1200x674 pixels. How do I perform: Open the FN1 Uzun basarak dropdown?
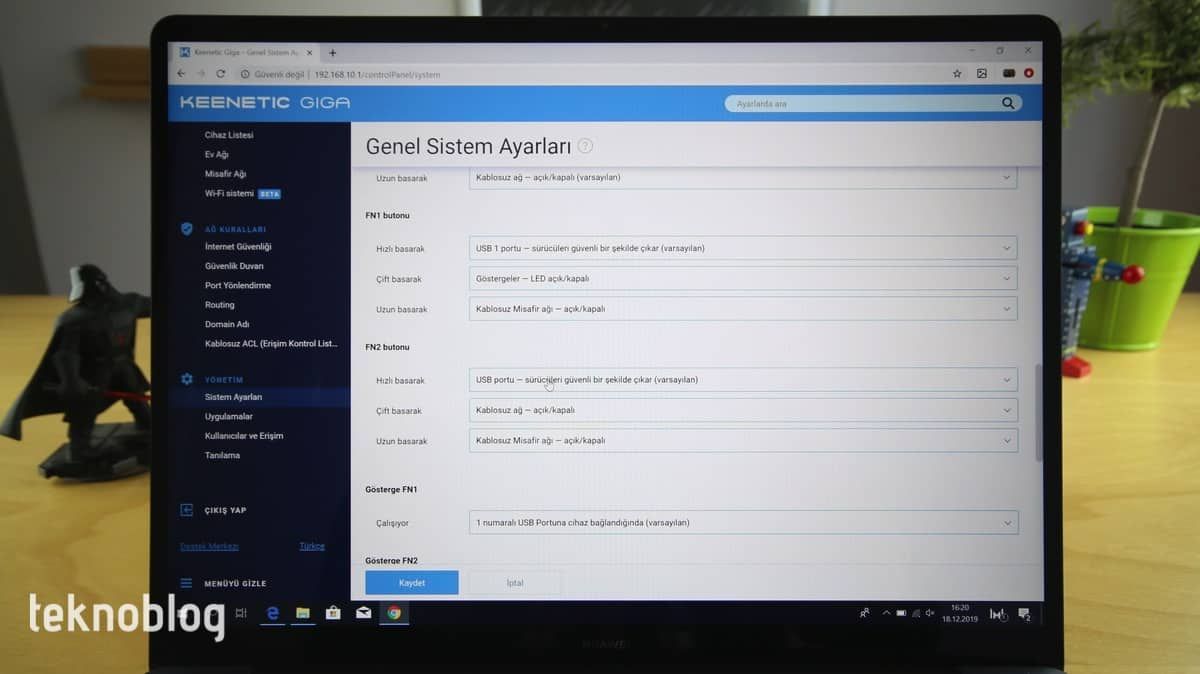(742, 309)
